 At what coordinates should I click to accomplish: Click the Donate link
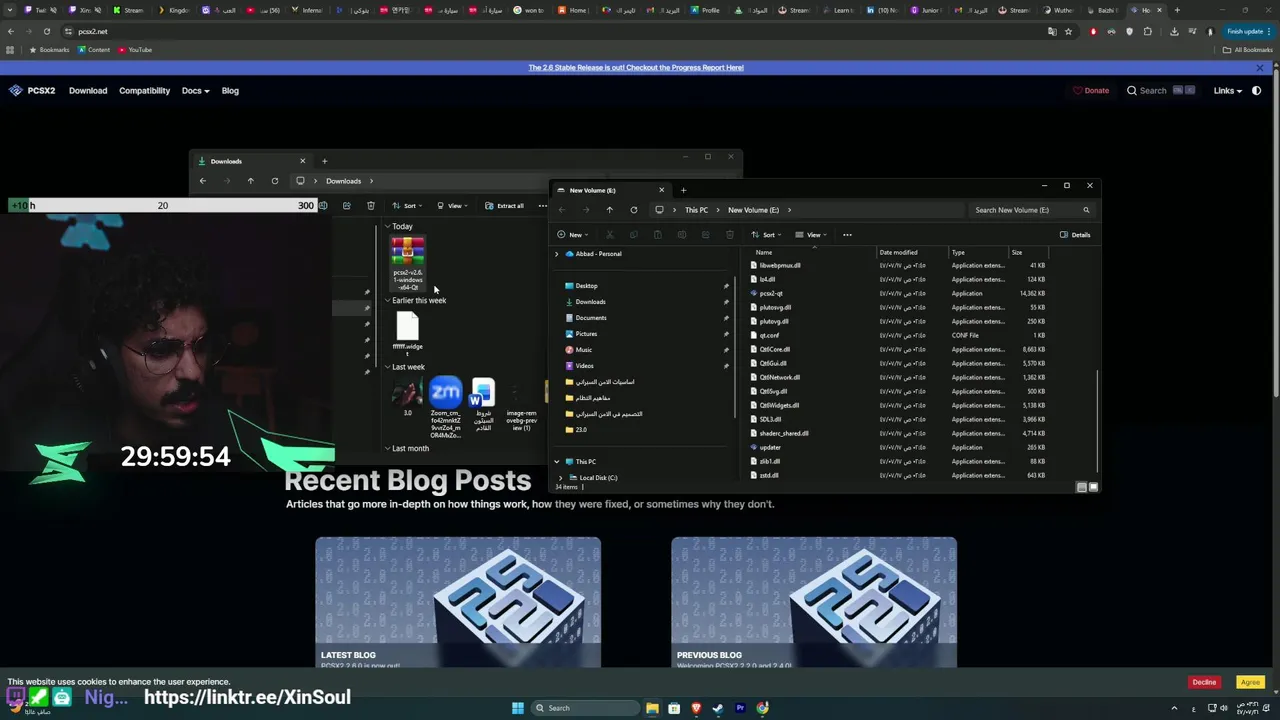point(1091,91)
